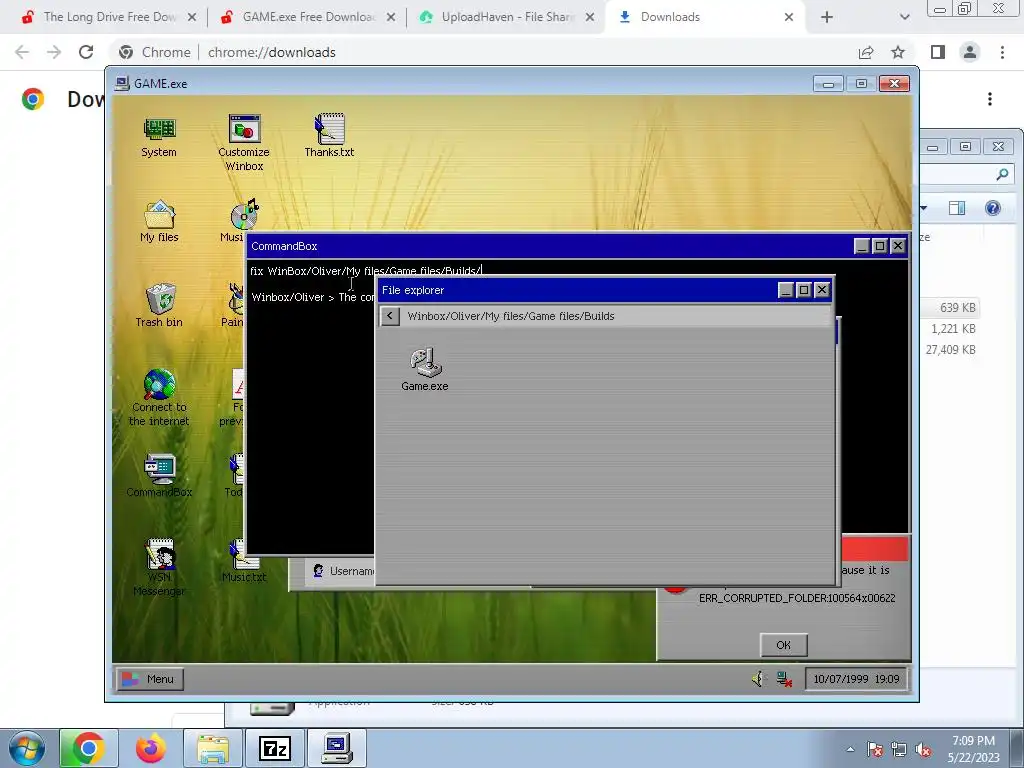Open Chrome from the taskbar
Image resolution: width=1024 pixels, height=768 pixels.
[x=89, y=748]
